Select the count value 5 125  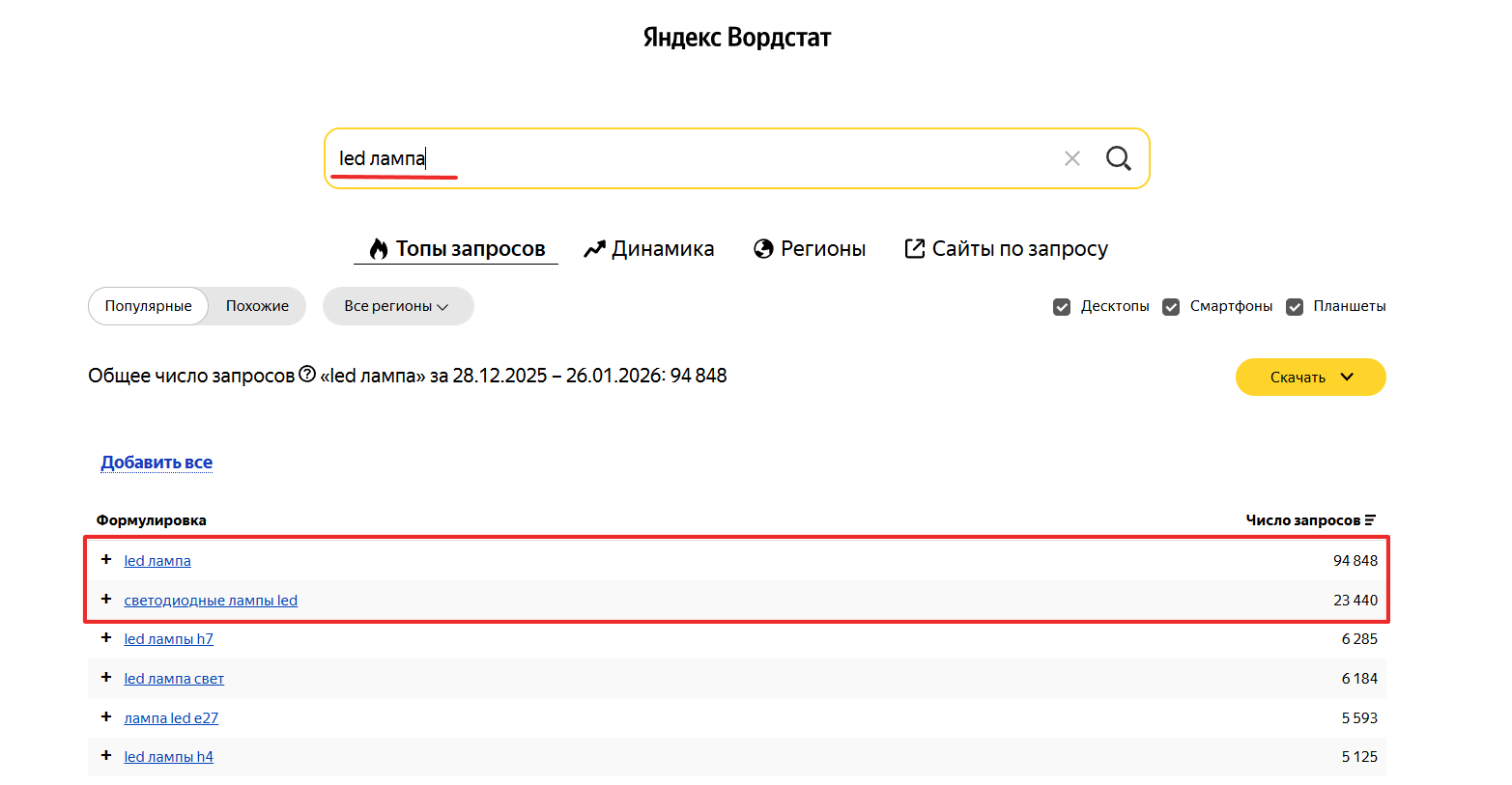point(1359,757)
